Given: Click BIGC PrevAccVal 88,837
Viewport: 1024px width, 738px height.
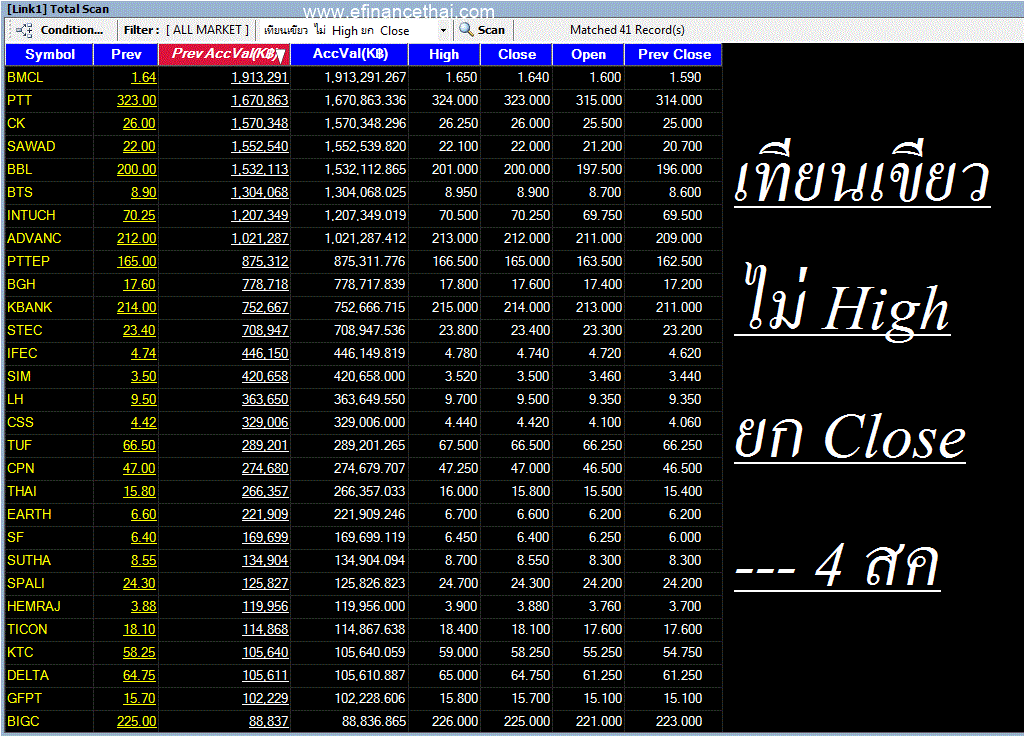Looking at the screenshot, I should [268, 722].
